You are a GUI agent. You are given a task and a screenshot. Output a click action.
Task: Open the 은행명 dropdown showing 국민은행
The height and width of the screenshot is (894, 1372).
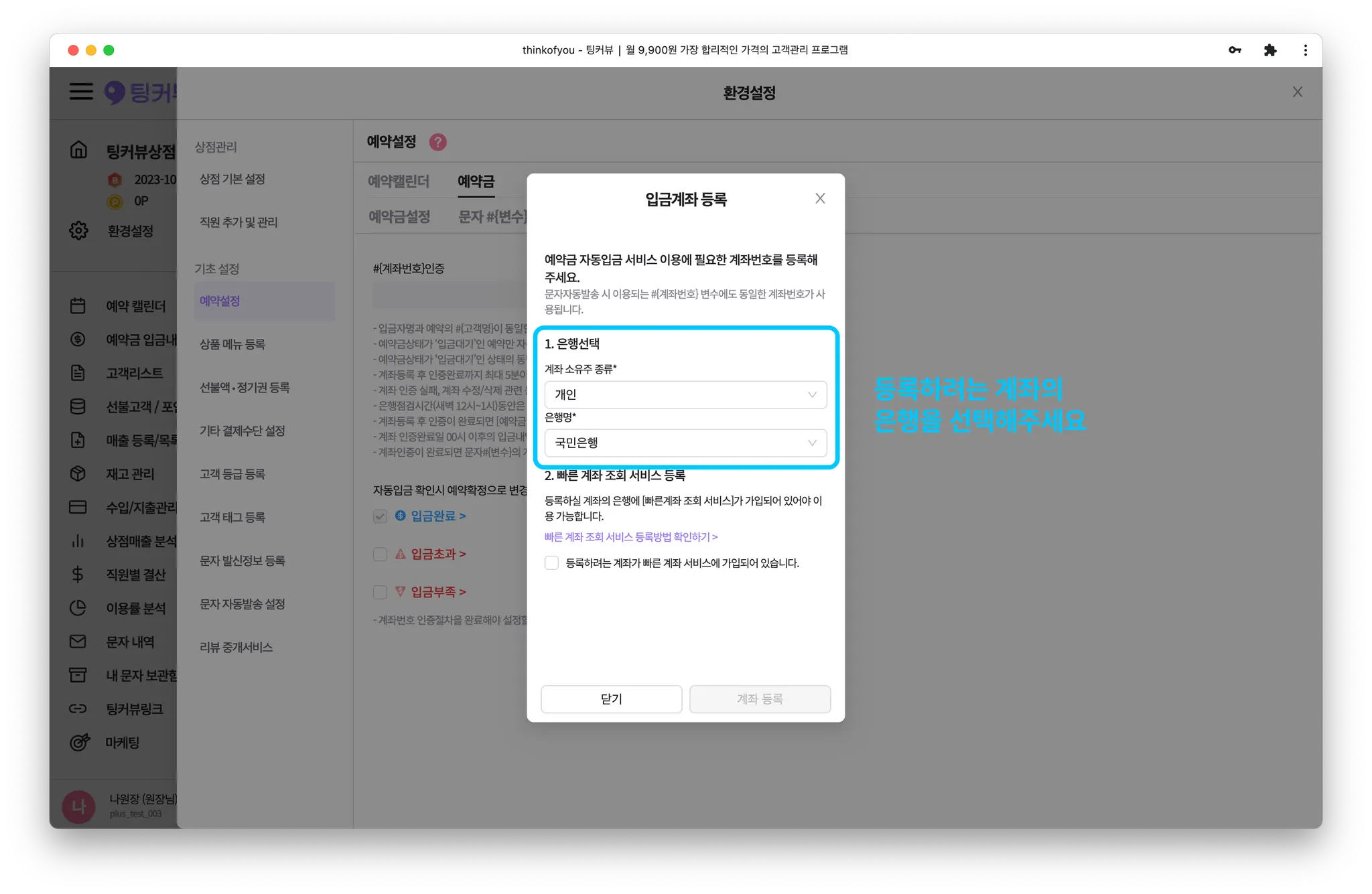[685, 443]
